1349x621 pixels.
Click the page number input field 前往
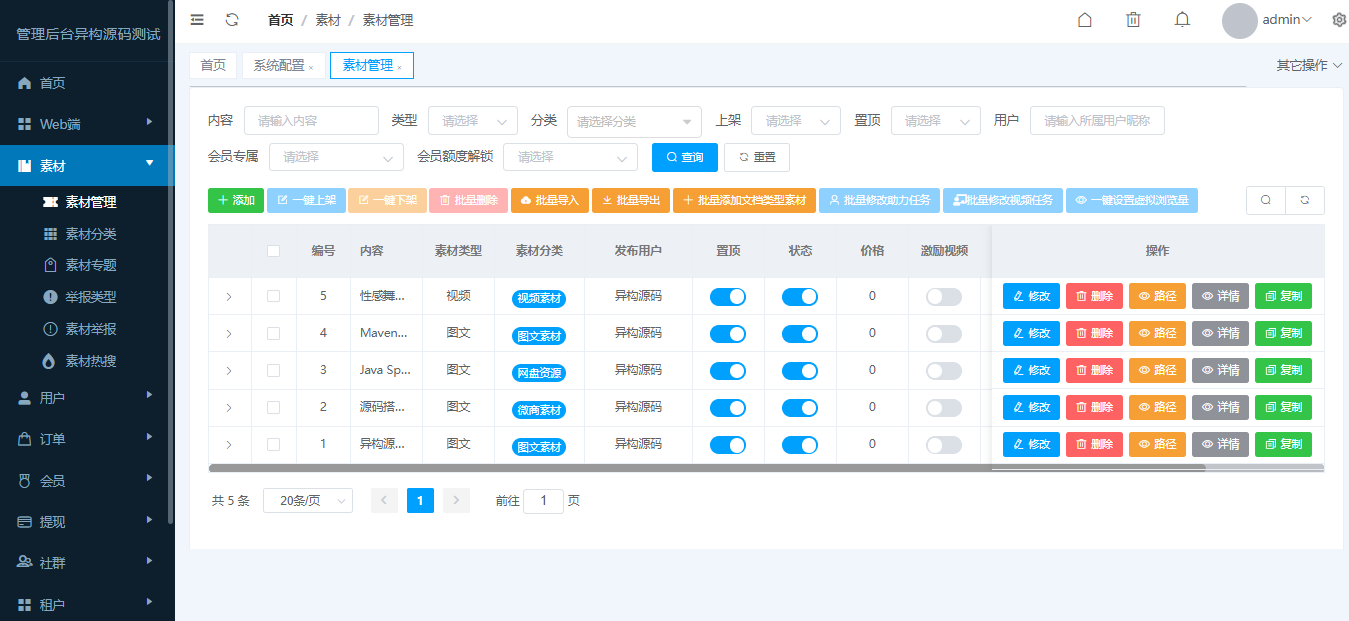[x=543, y=500]
